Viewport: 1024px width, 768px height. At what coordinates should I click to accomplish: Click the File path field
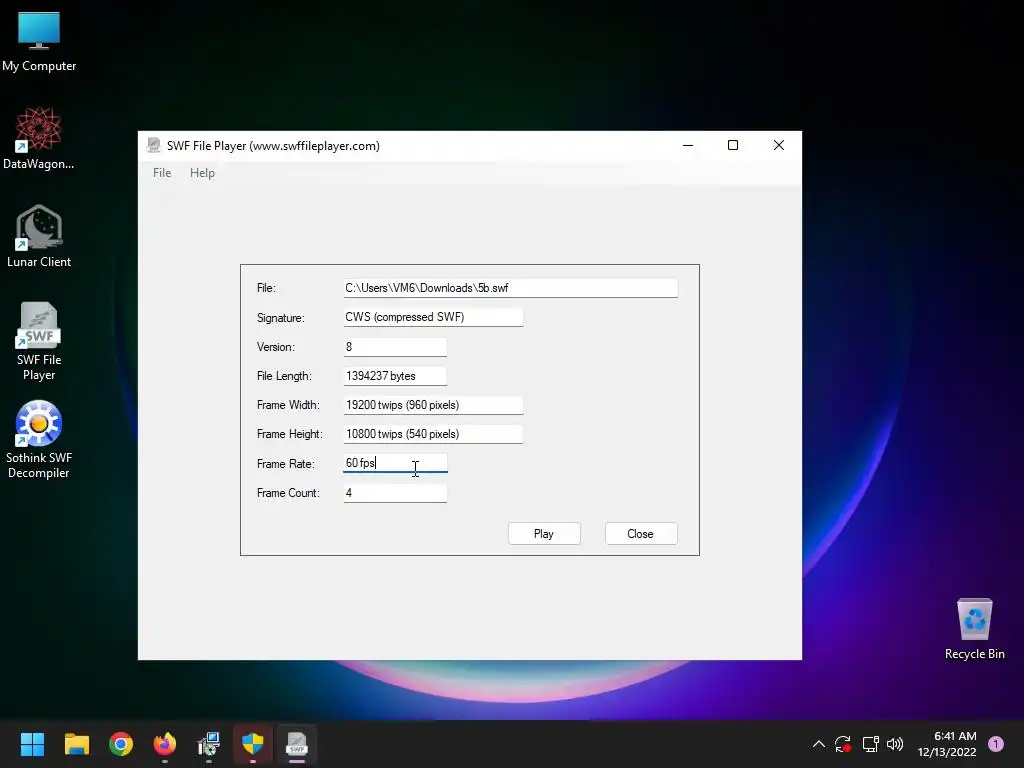[x=511, y=288]
